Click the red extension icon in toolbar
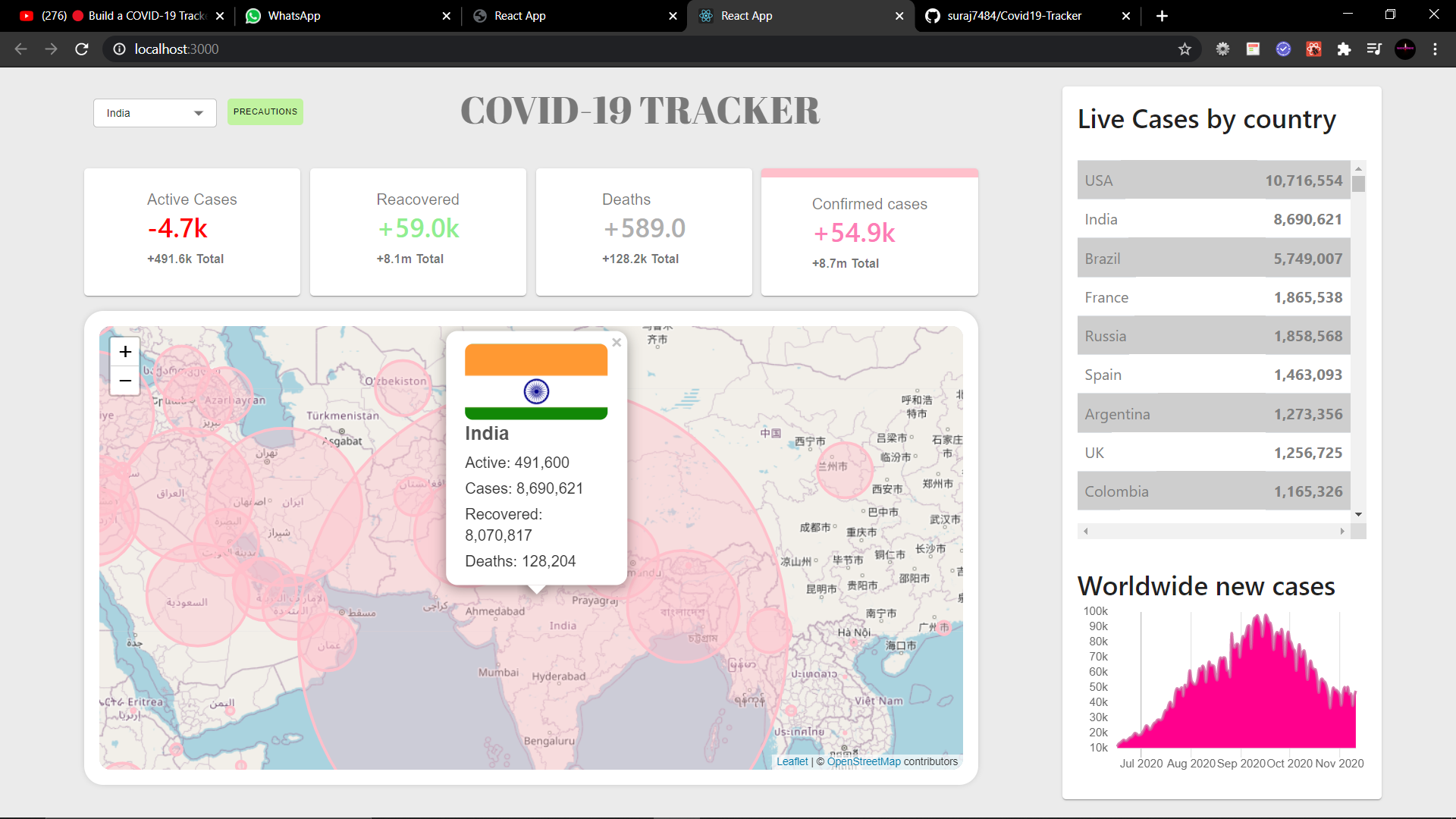 (x=1313, y=49)
